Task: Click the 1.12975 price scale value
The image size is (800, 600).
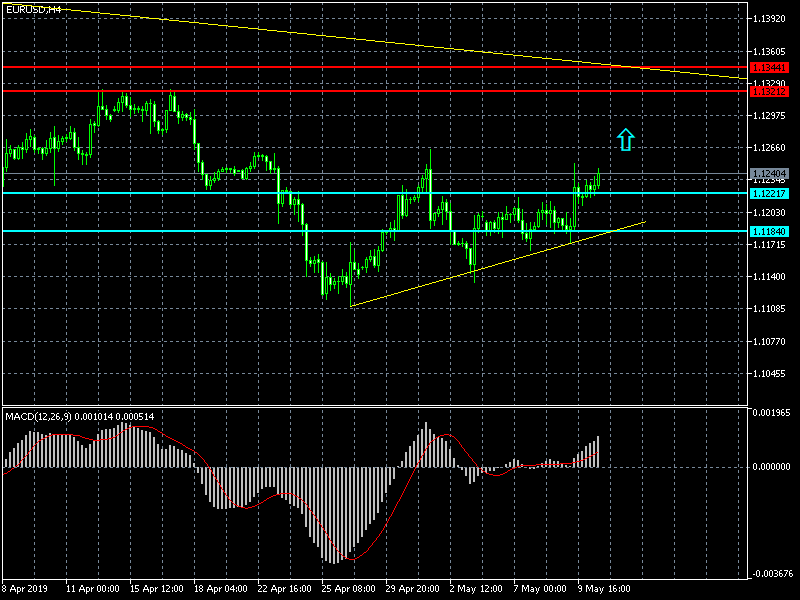Action: 769,116
